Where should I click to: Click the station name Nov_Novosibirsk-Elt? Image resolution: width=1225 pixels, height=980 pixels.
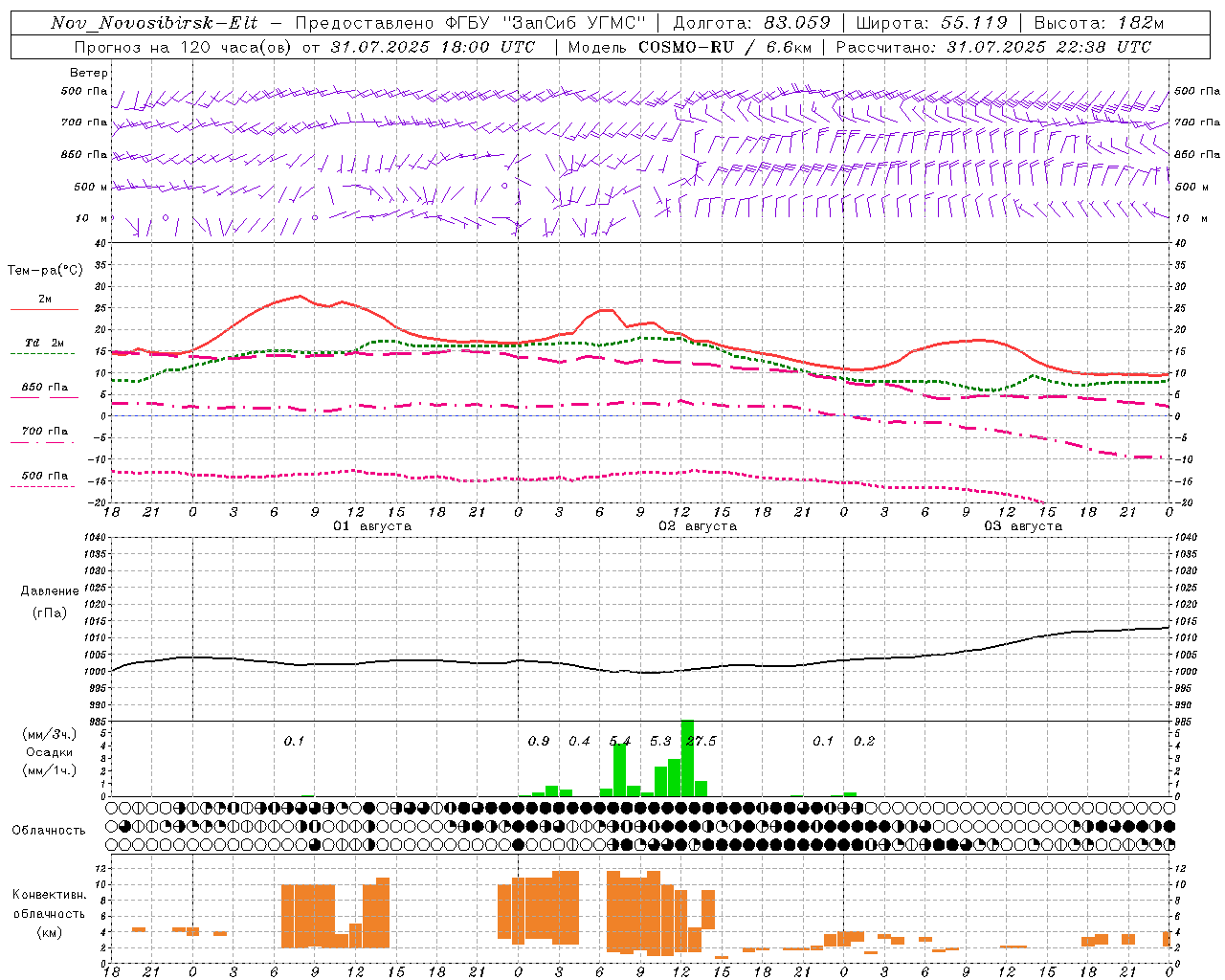coord(154,23)
